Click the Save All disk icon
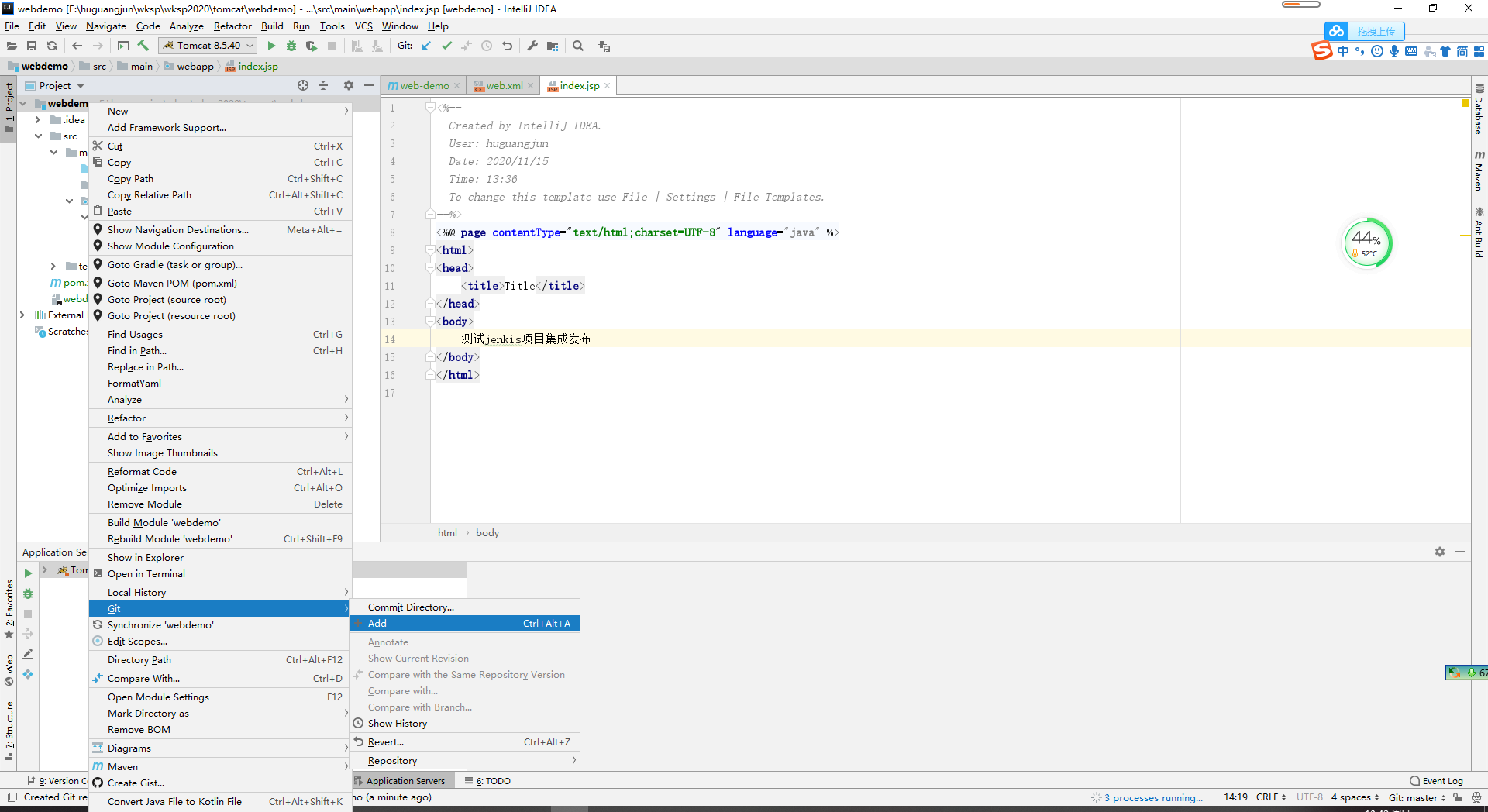 click(32, 46)
